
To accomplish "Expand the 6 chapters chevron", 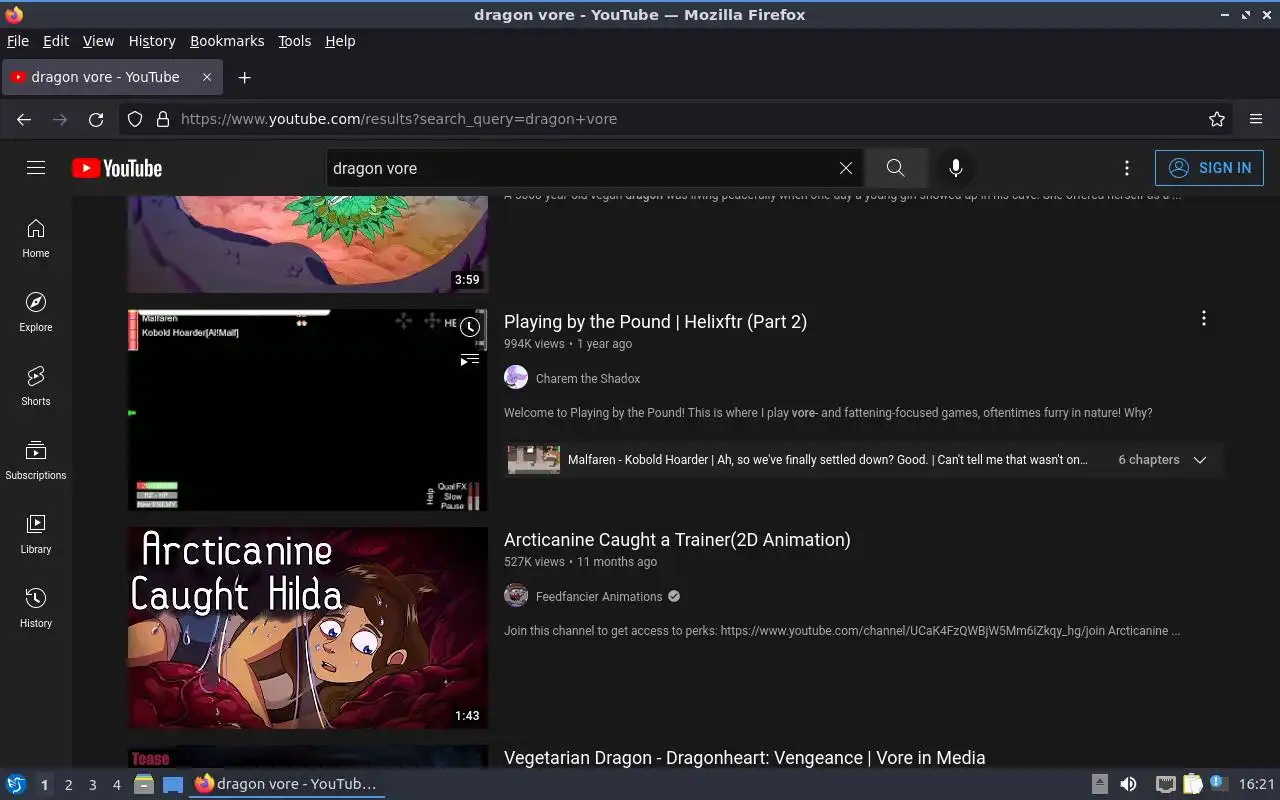I will (x=1200, y=460).
